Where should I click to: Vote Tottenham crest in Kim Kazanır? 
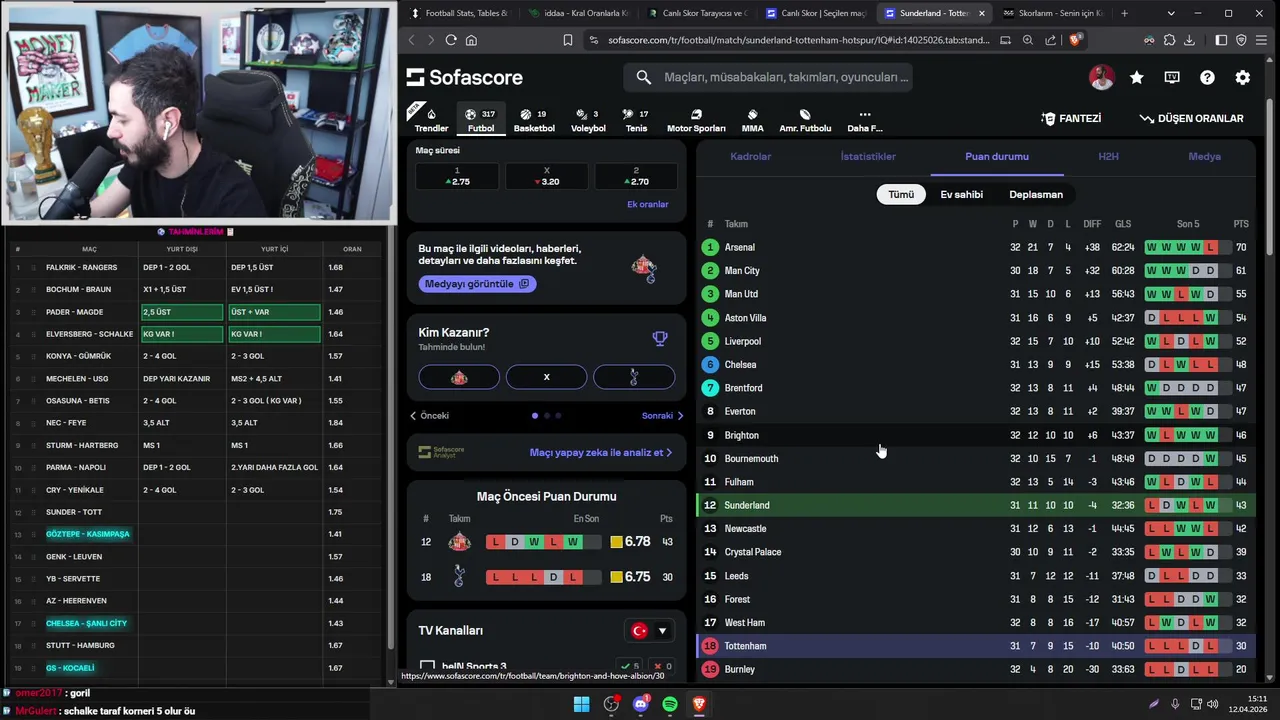[x=634, y=377]
